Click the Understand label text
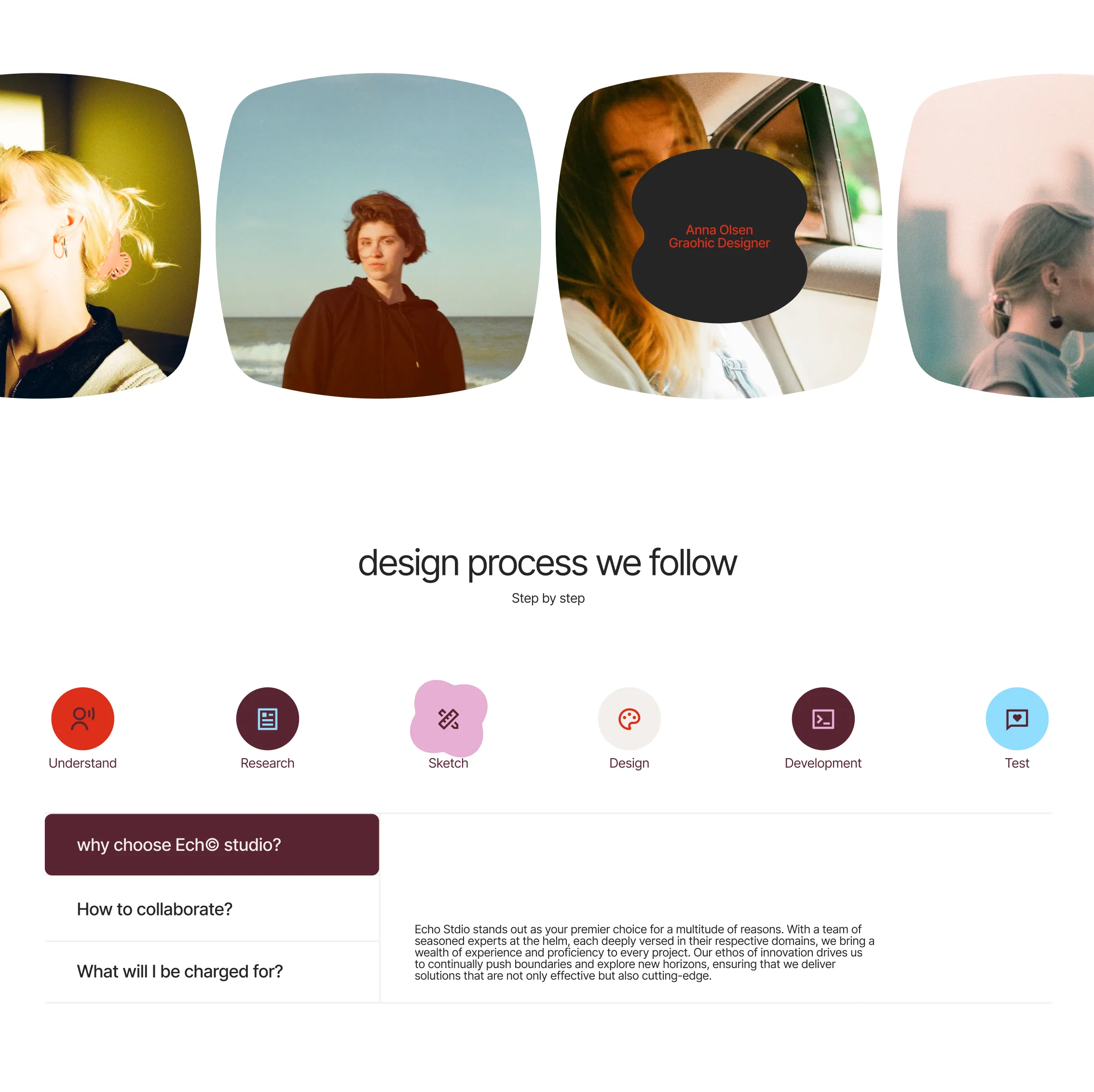1094x1092 pixels. (x=82, y=763)
